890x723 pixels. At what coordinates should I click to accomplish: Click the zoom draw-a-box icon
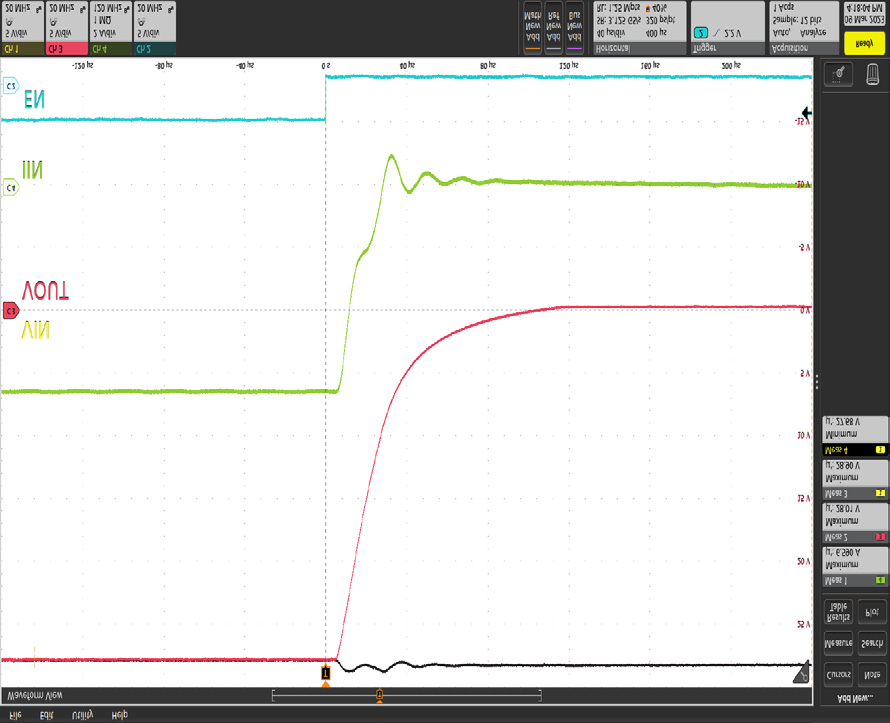pyautogui.click(x=839, y=75)
